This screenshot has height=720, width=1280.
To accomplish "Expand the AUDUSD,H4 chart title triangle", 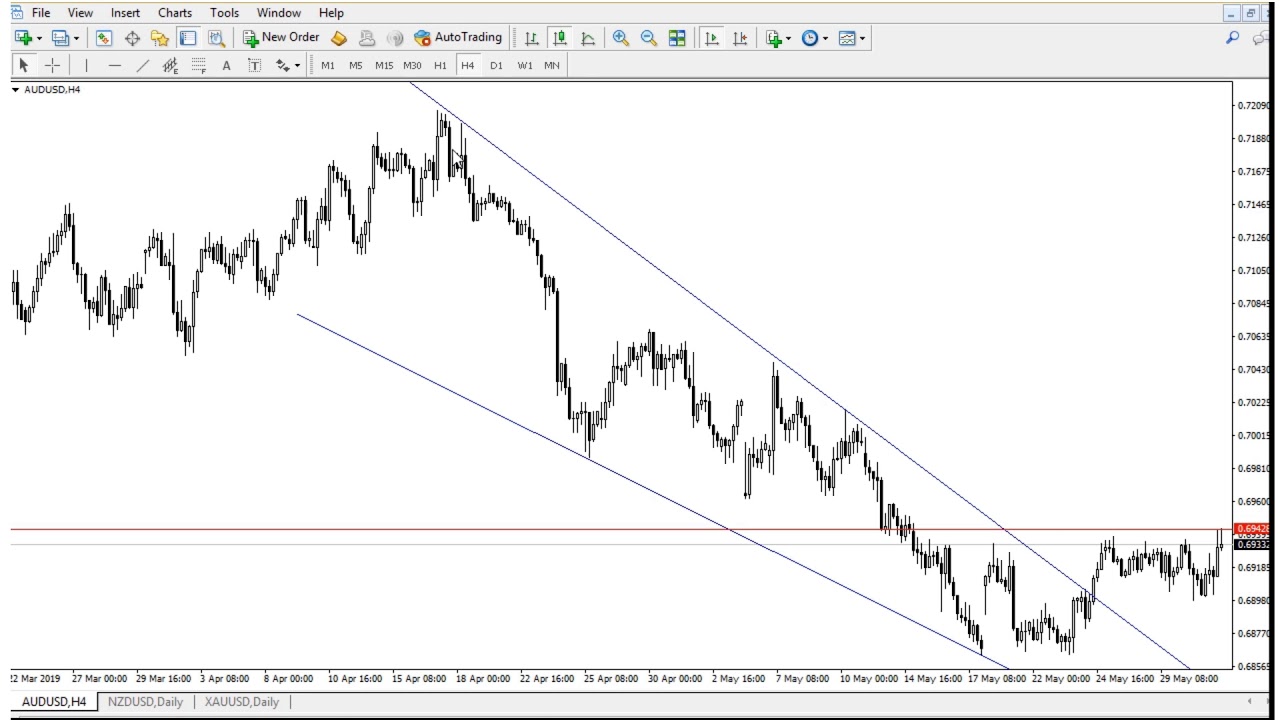I will (16, 90).
